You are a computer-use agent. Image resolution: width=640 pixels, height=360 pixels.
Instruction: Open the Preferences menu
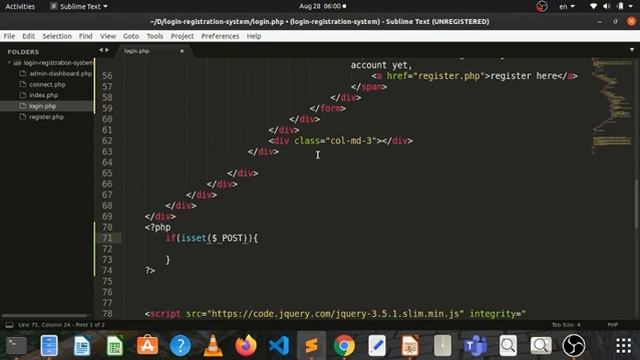click(220, 36)
